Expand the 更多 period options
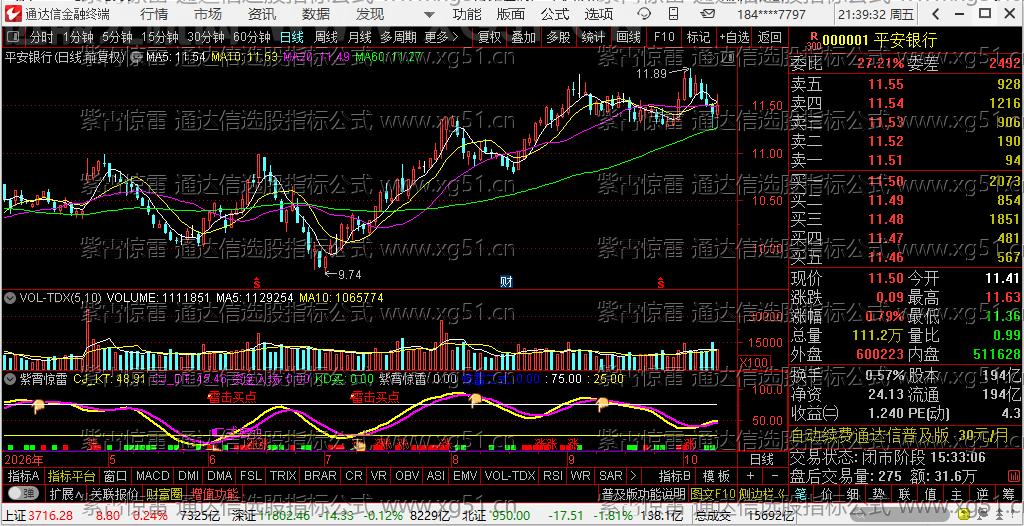Viewport: 1024px width, 526px height. point(441,37)
